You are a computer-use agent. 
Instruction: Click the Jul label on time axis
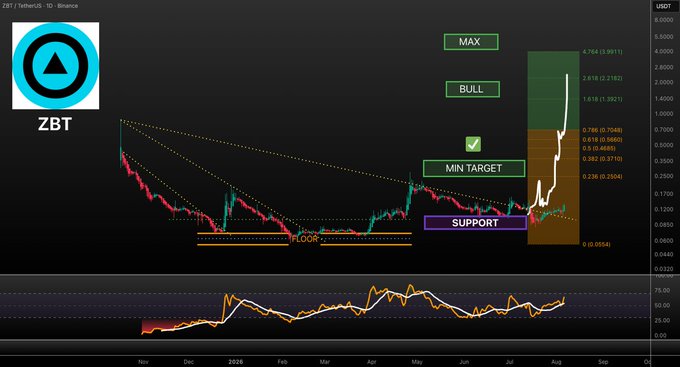pos(510,361)
